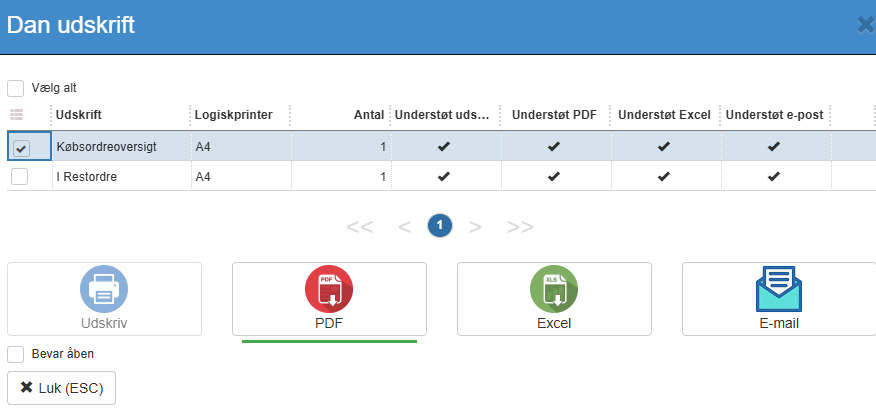The image size is (876, 420).
Task: Click Understøt Excel checkmark for I Restordre
Action: pyautogui.click(x=663, y=177)
